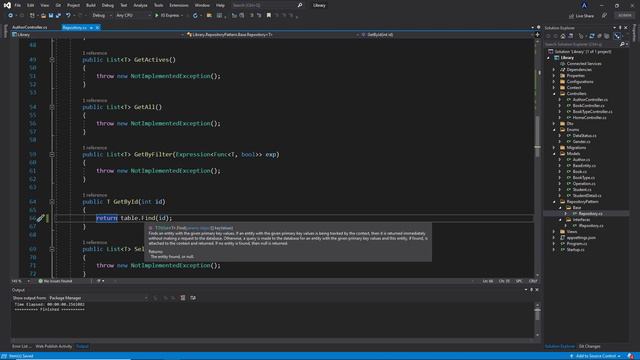The image size is (640, 360).
Task: Click Add to Source Control button
Action: pos(596,356)
